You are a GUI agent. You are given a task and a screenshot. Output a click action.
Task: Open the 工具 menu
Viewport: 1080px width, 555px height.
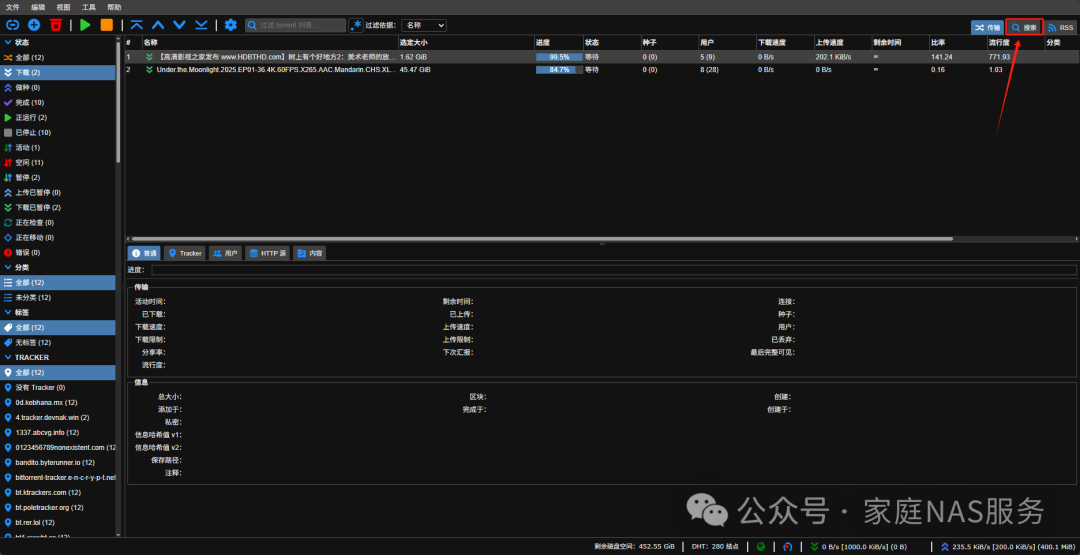point(89,7)
